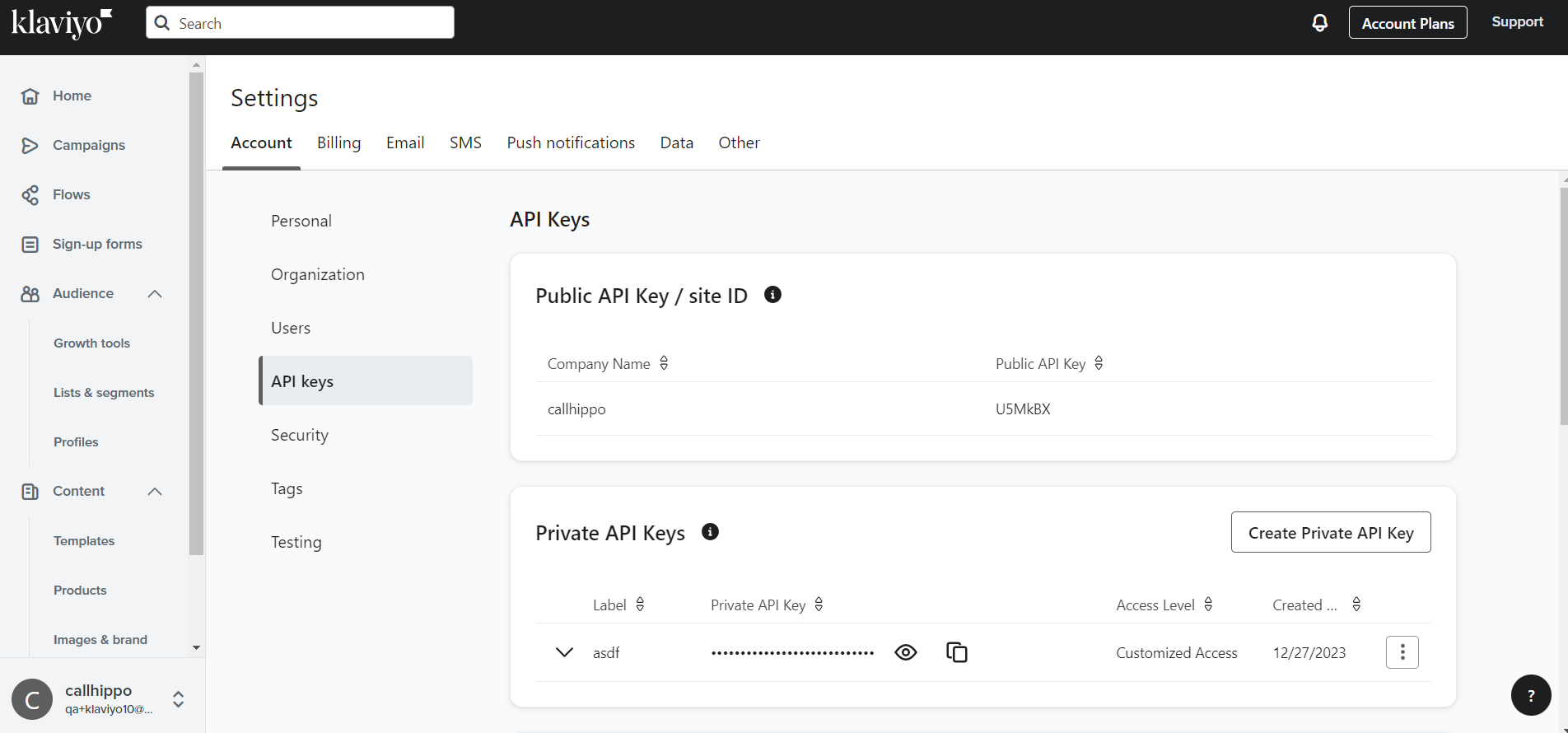Click the Klaviyo logo
1568x733 pixels.
(x=62, y=23)
